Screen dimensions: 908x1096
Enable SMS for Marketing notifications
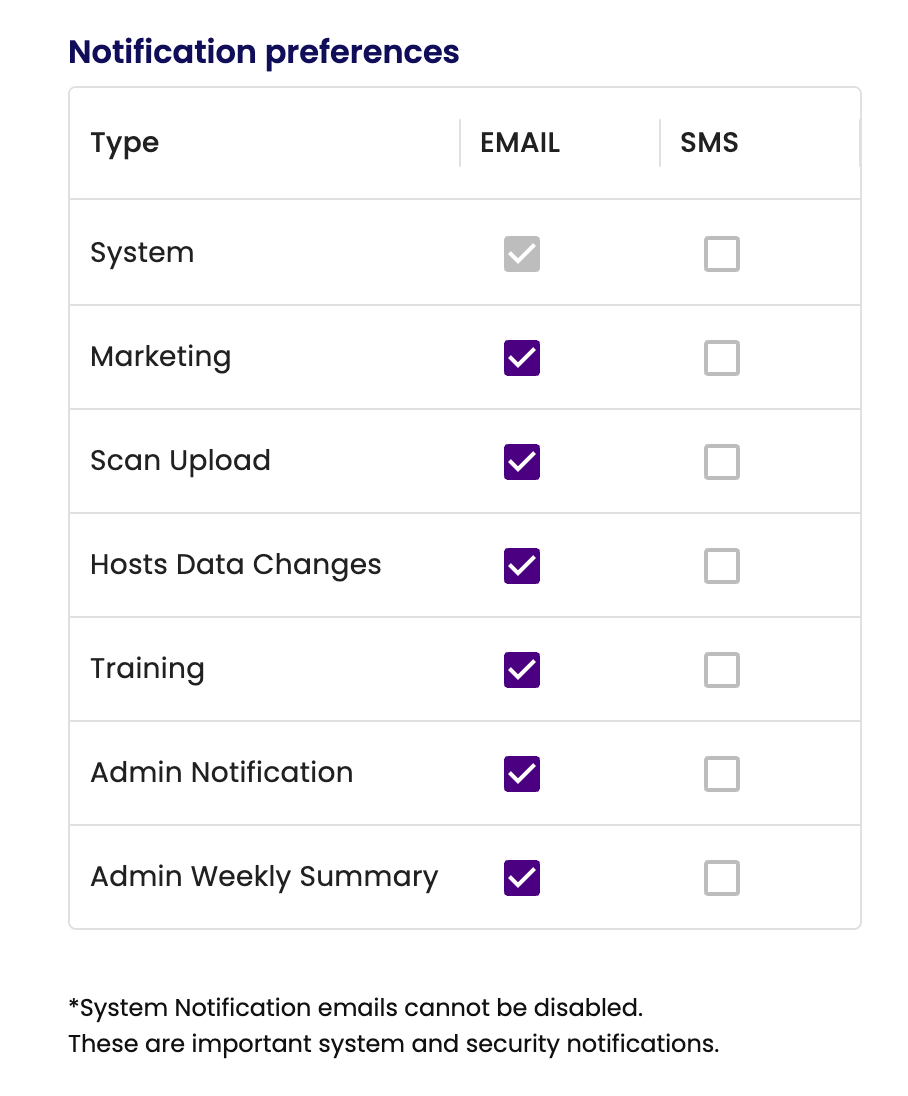click(721, 358)
